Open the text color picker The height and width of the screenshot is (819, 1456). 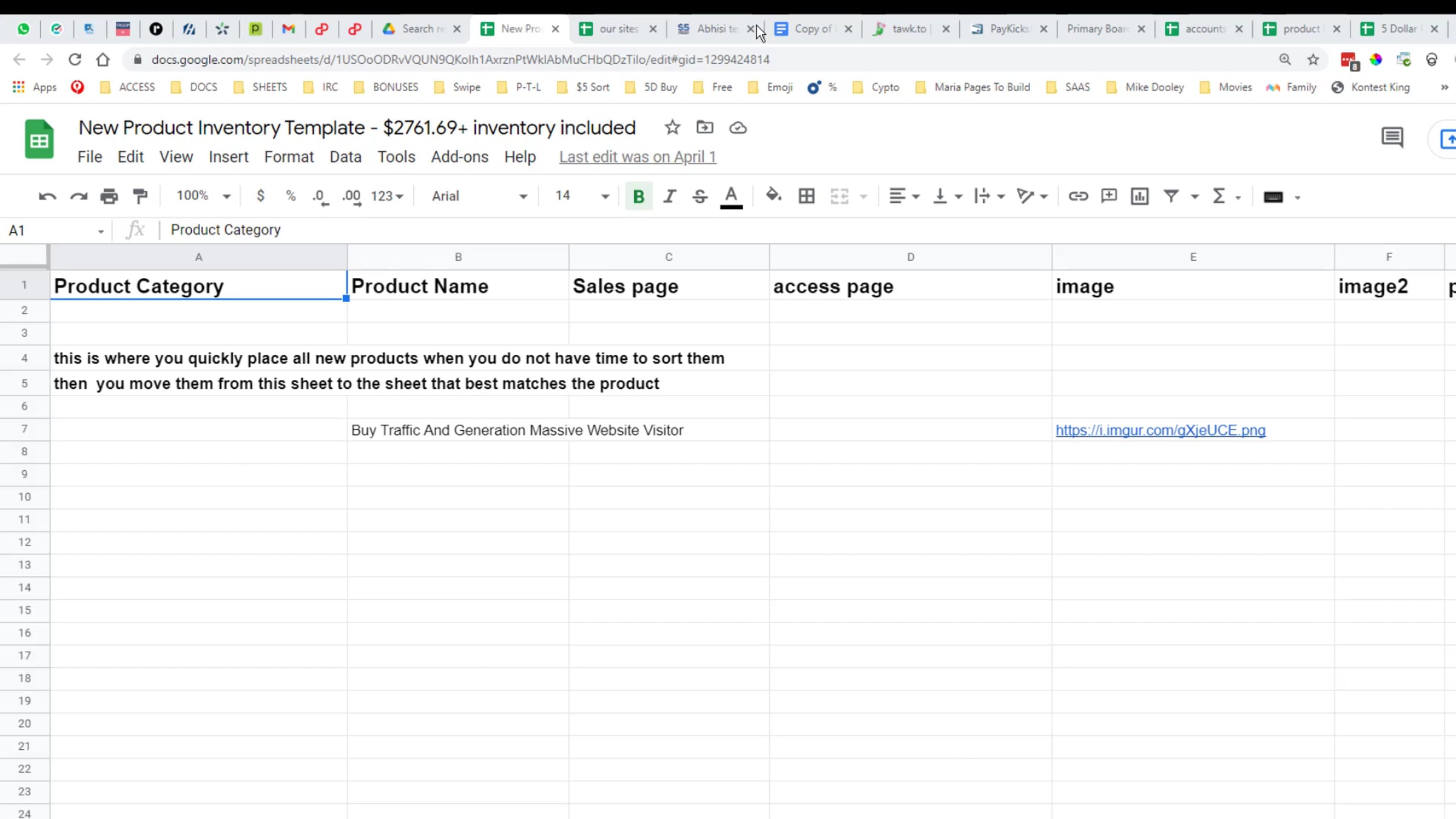click(732, 197)
